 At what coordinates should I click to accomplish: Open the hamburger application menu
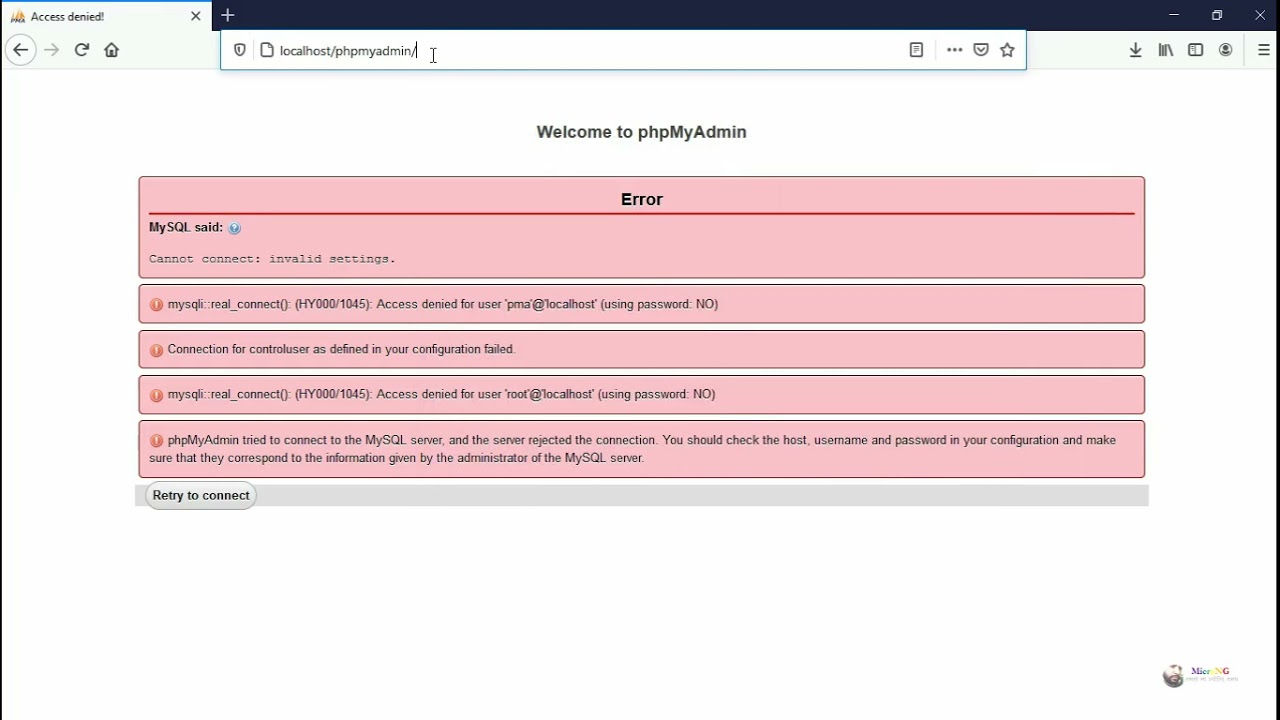click(1264, 50)
